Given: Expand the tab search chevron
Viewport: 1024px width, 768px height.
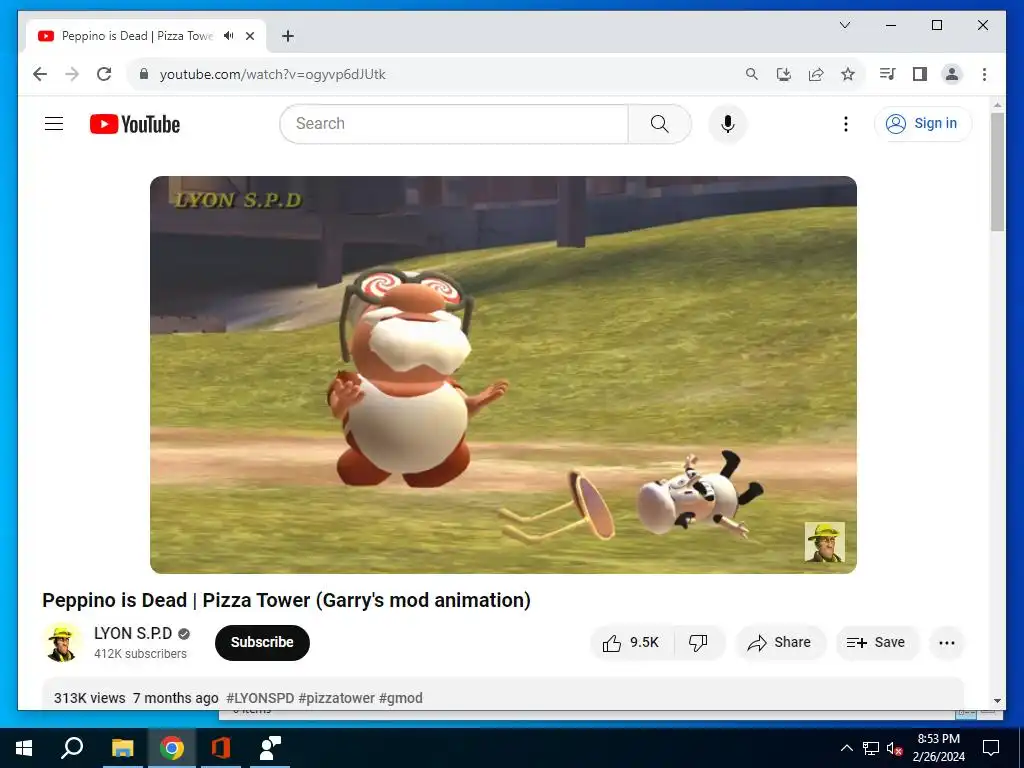Looking at the screenshot, I should pyautogui.click(x=844, y=25).
